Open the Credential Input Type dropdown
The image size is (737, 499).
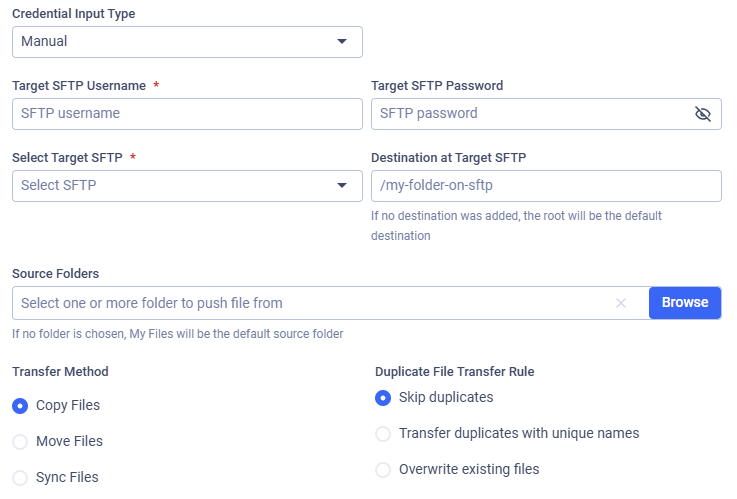point(187,42)
